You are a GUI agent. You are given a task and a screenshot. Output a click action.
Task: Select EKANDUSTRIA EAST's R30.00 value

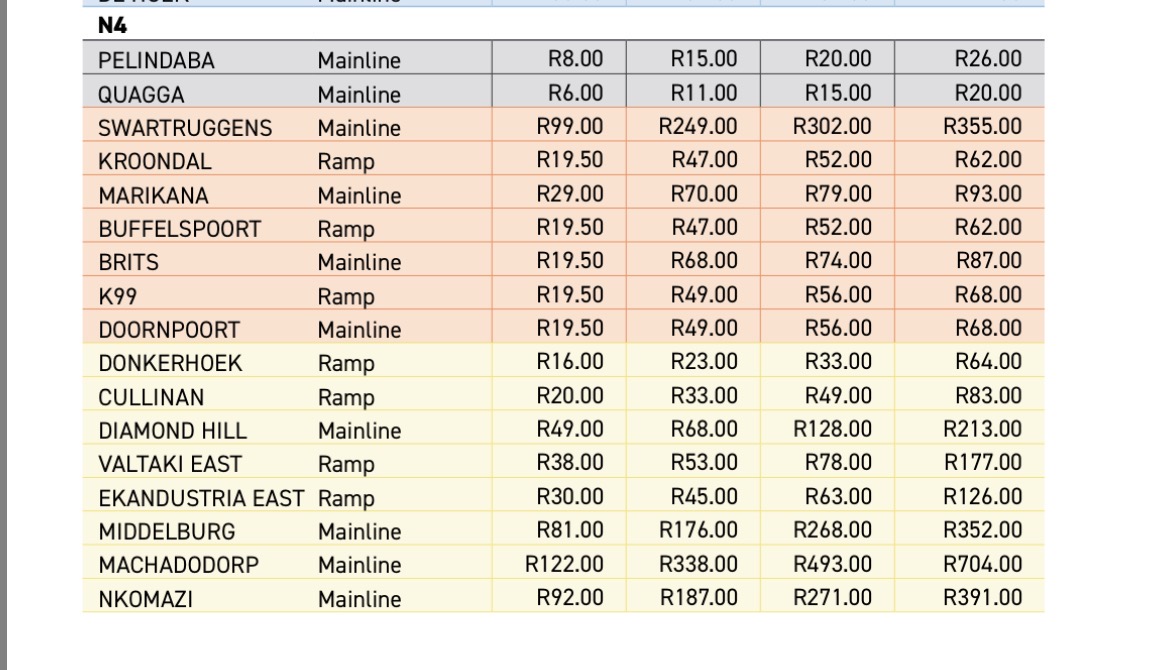(x=569, y=496)
